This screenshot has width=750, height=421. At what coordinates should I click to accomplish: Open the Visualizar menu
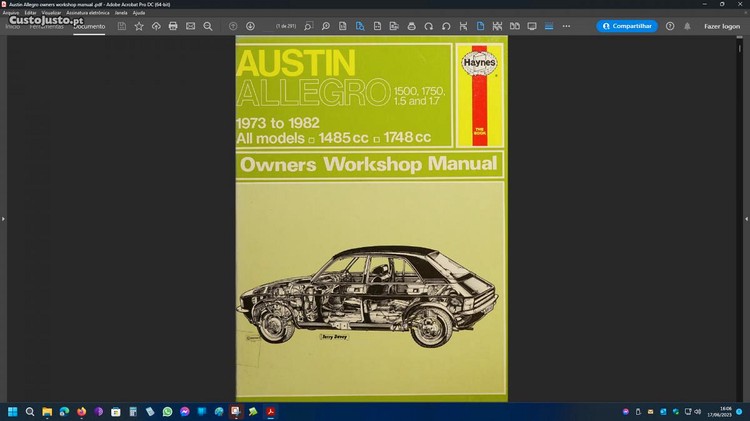49,12
